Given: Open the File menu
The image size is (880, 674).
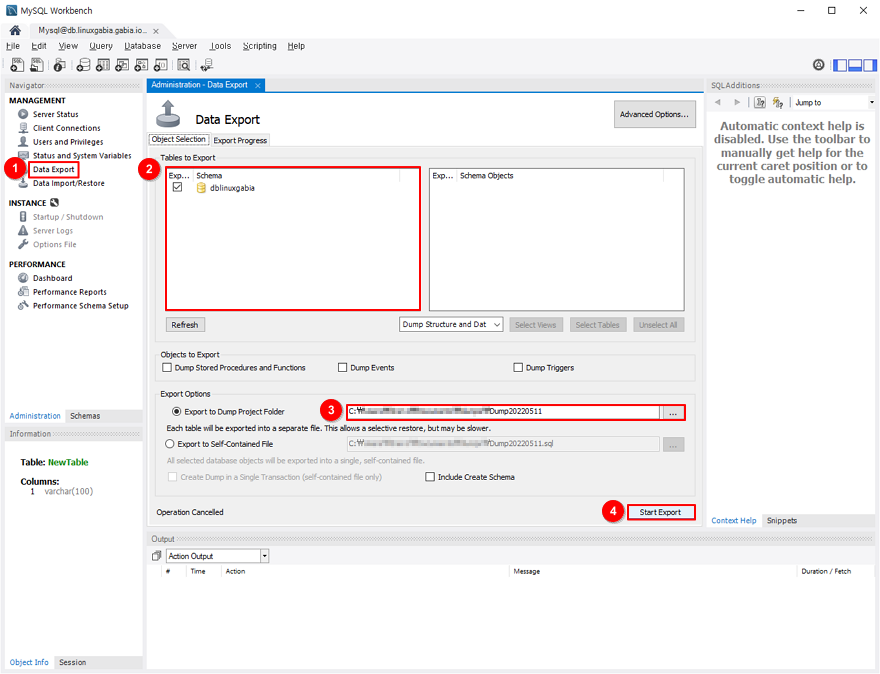Looking at the screenshot, I should (12, 46).
